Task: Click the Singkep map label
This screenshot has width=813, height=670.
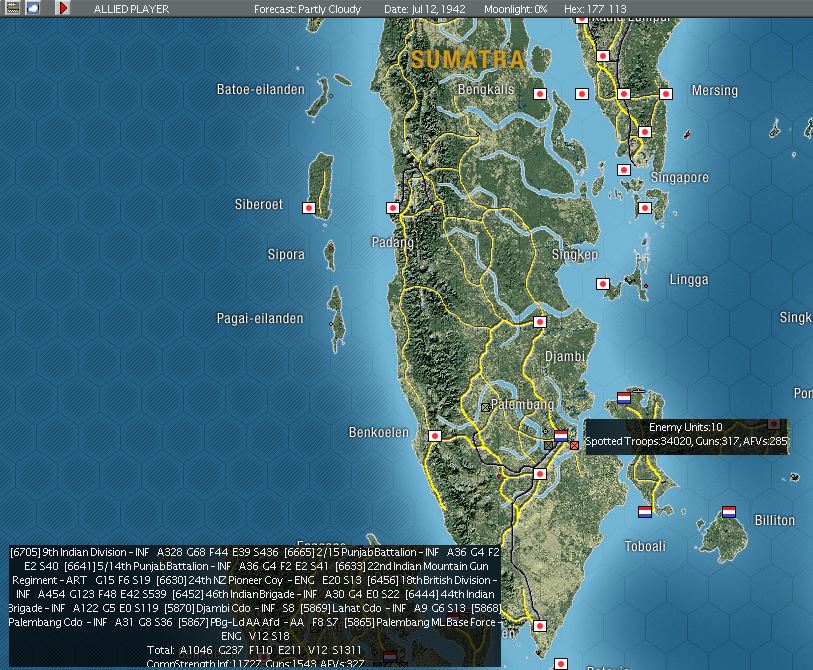Action: [574, 254]
